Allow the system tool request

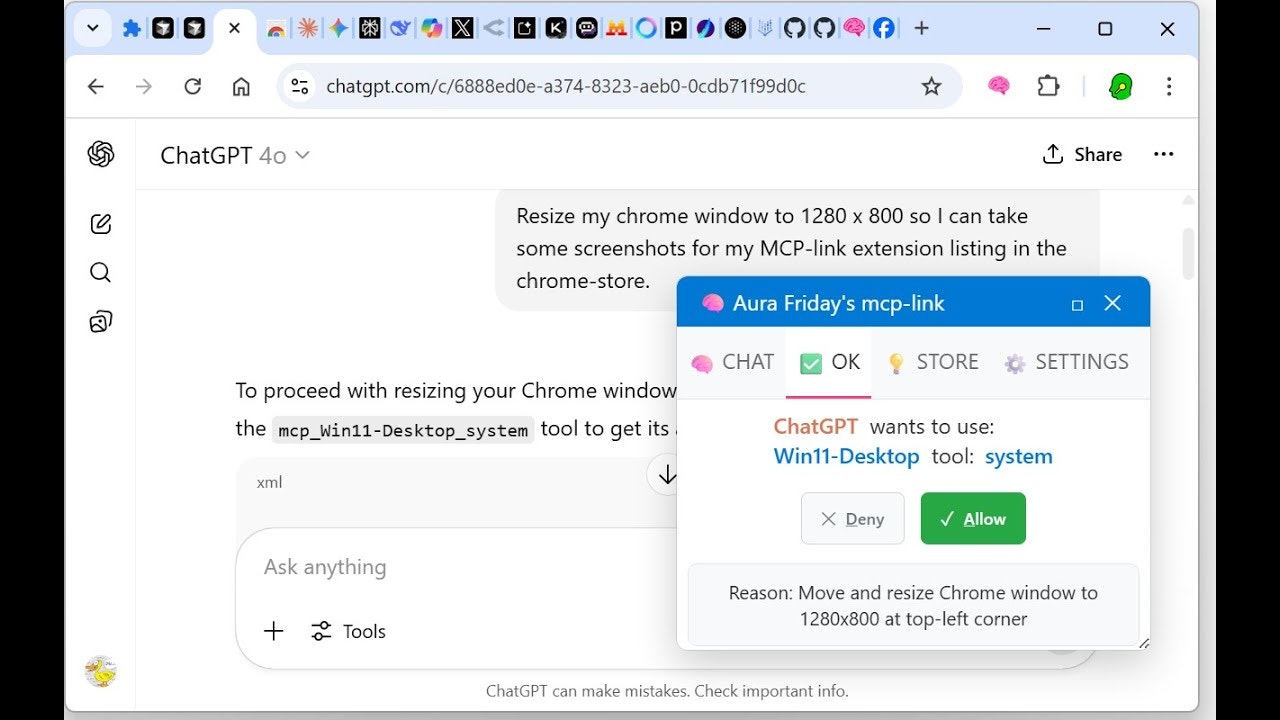[973, 519]
